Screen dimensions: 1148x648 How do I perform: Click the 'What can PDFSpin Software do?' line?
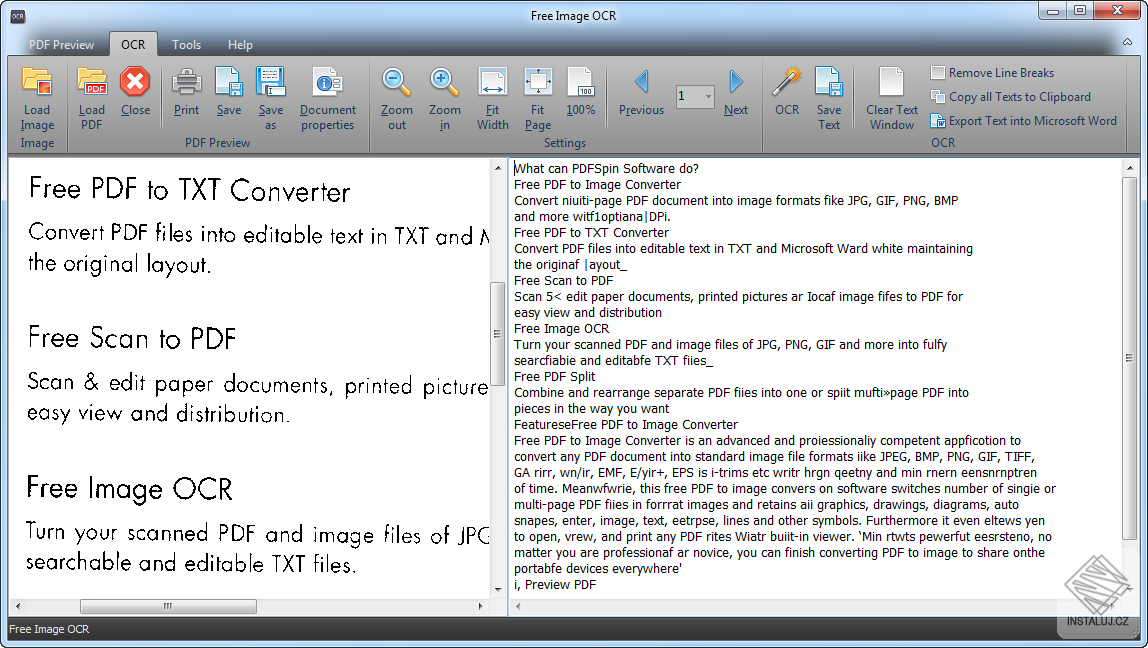click(607, 168)
